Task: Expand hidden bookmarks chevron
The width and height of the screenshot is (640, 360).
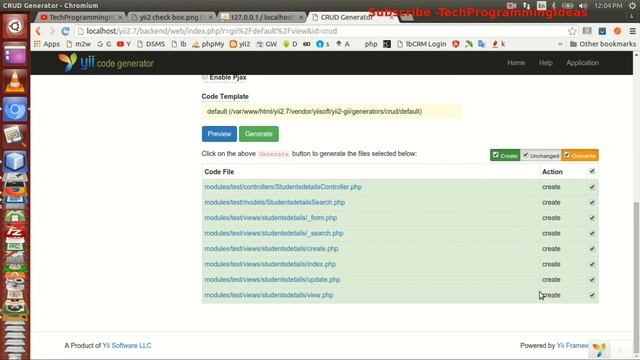Action: 560,44
